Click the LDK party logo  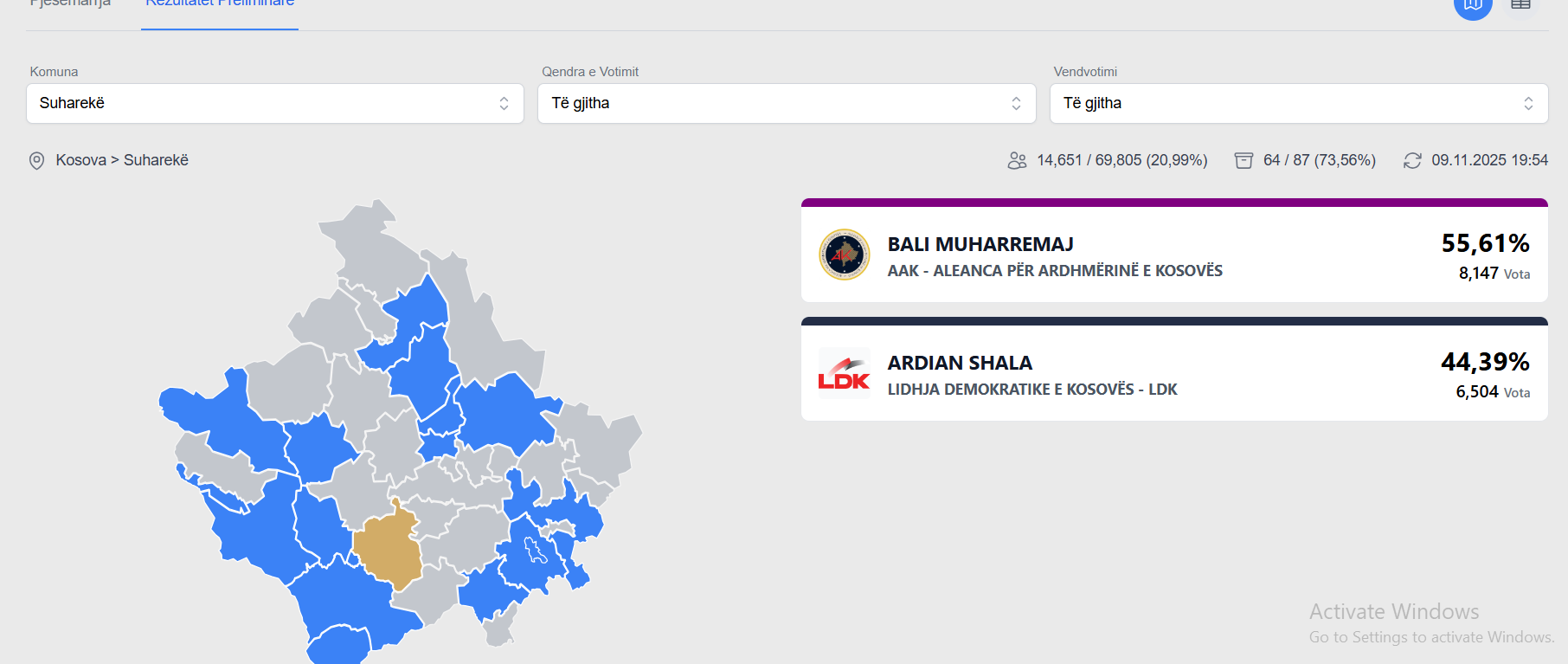(x=845, y=373)
